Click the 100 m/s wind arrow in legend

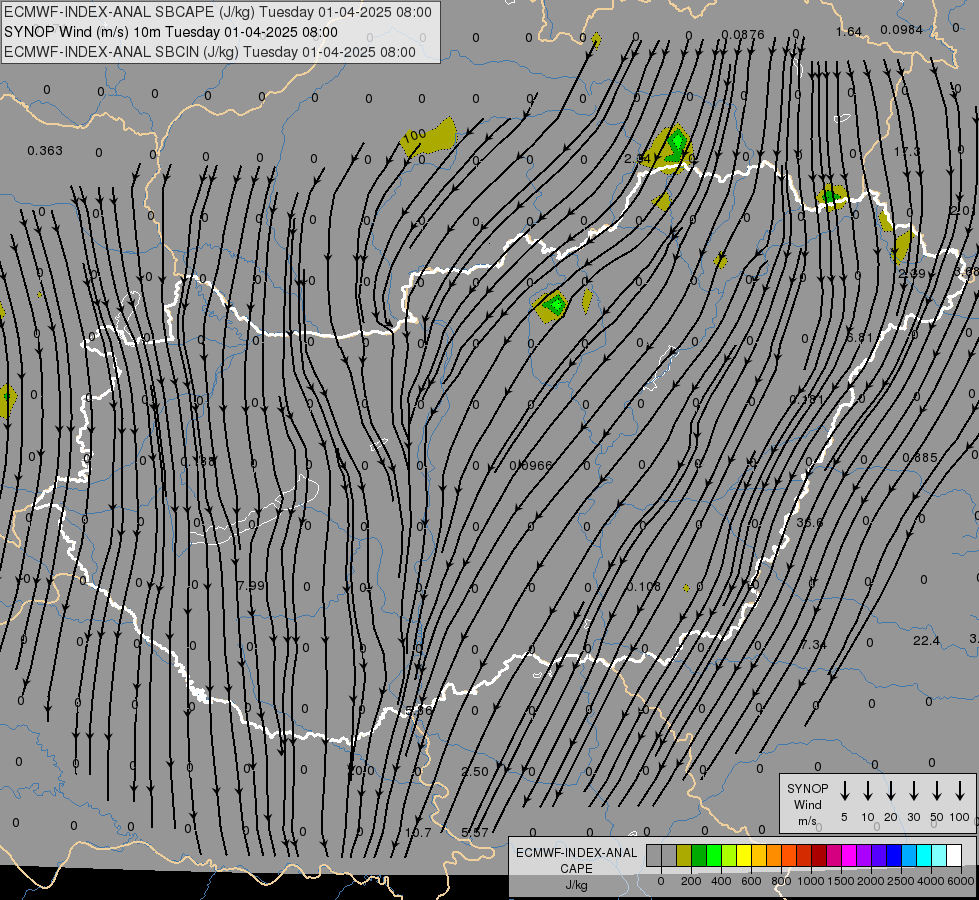tap(960, 791)
